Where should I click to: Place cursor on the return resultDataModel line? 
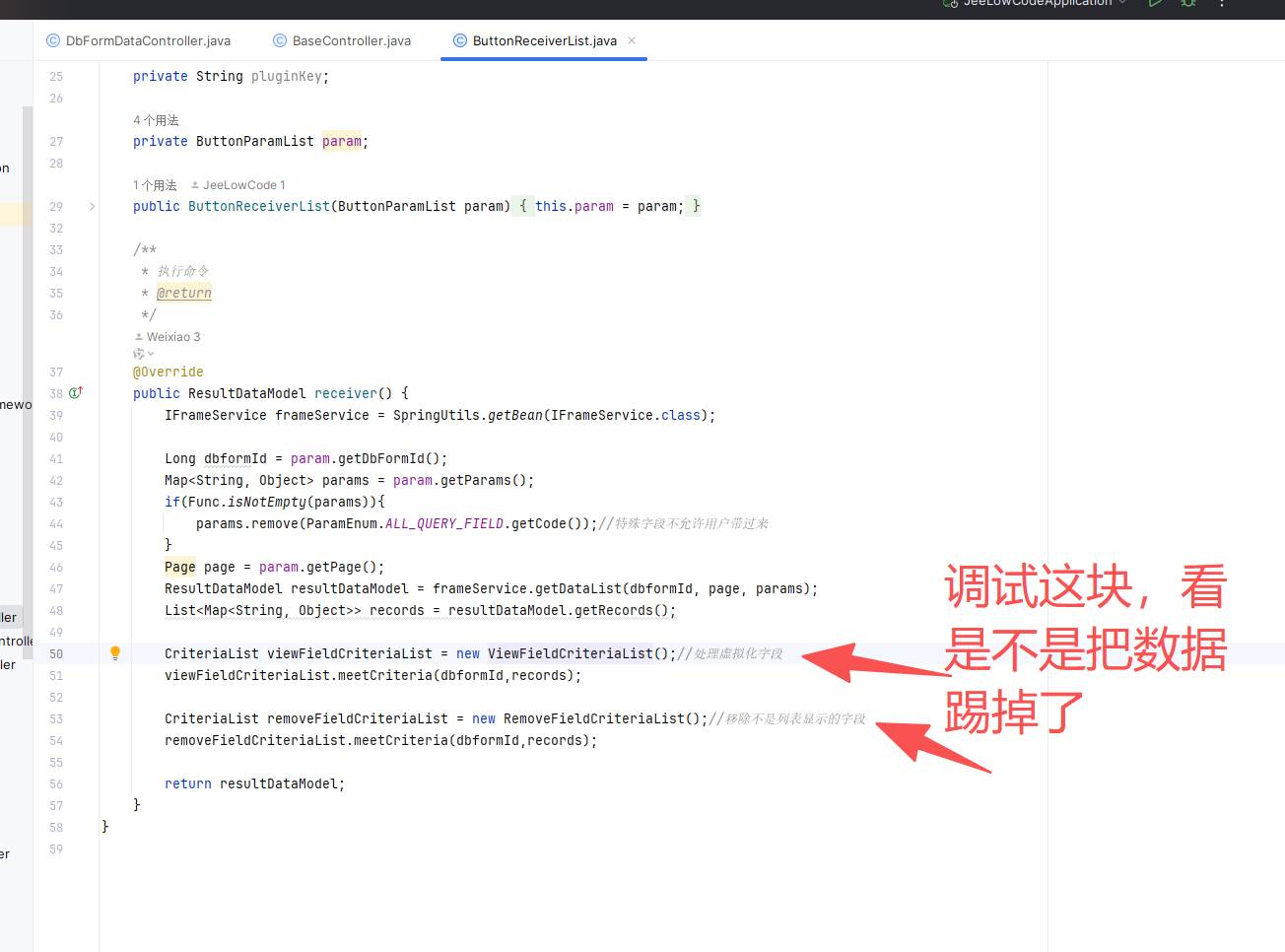click(254, 784)
